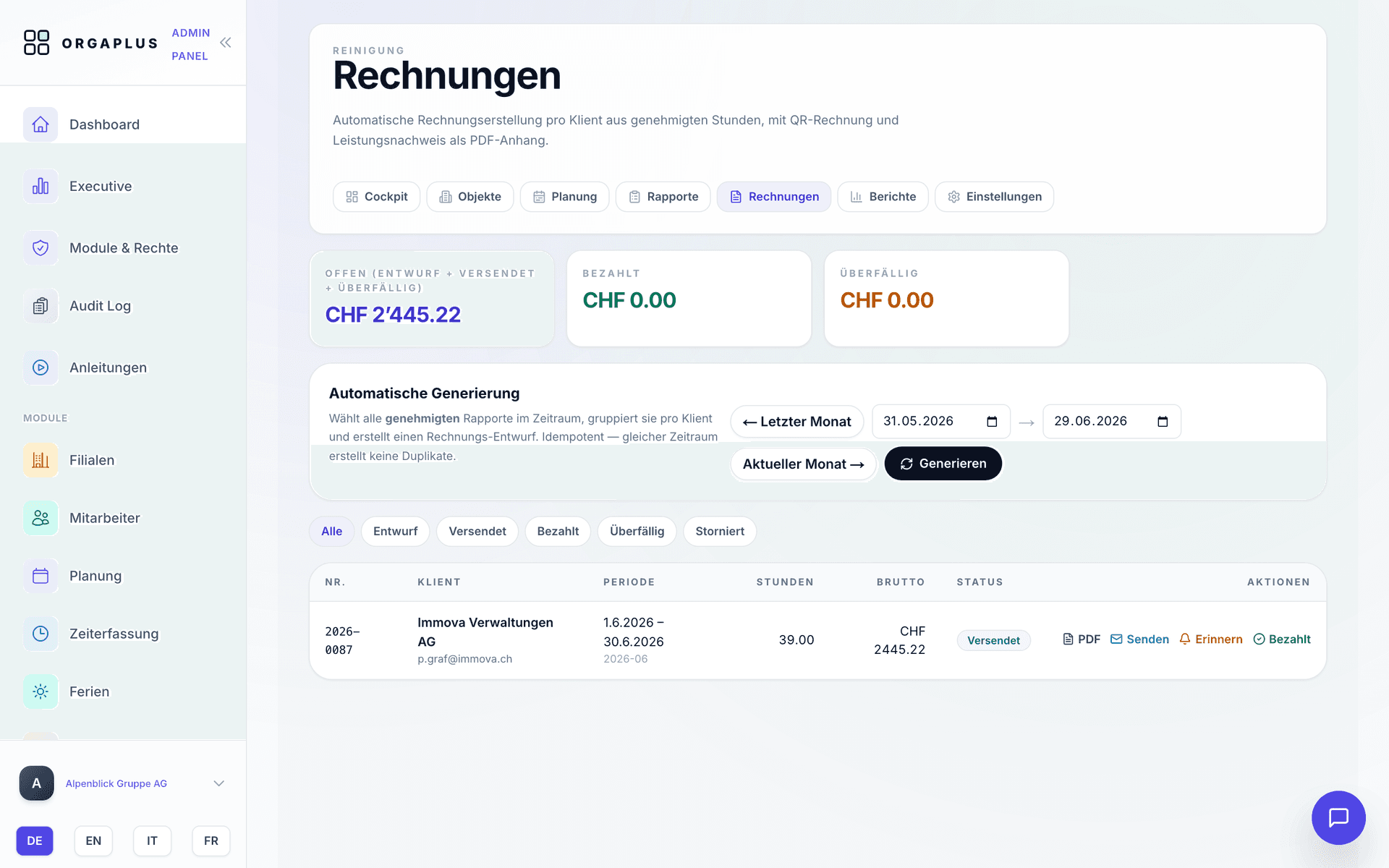Viewport: 1389px width, 868px height.
Task: Click the Immova Verwaltungen AG client name
Action: pyautogui.click(x=485, y=632)
